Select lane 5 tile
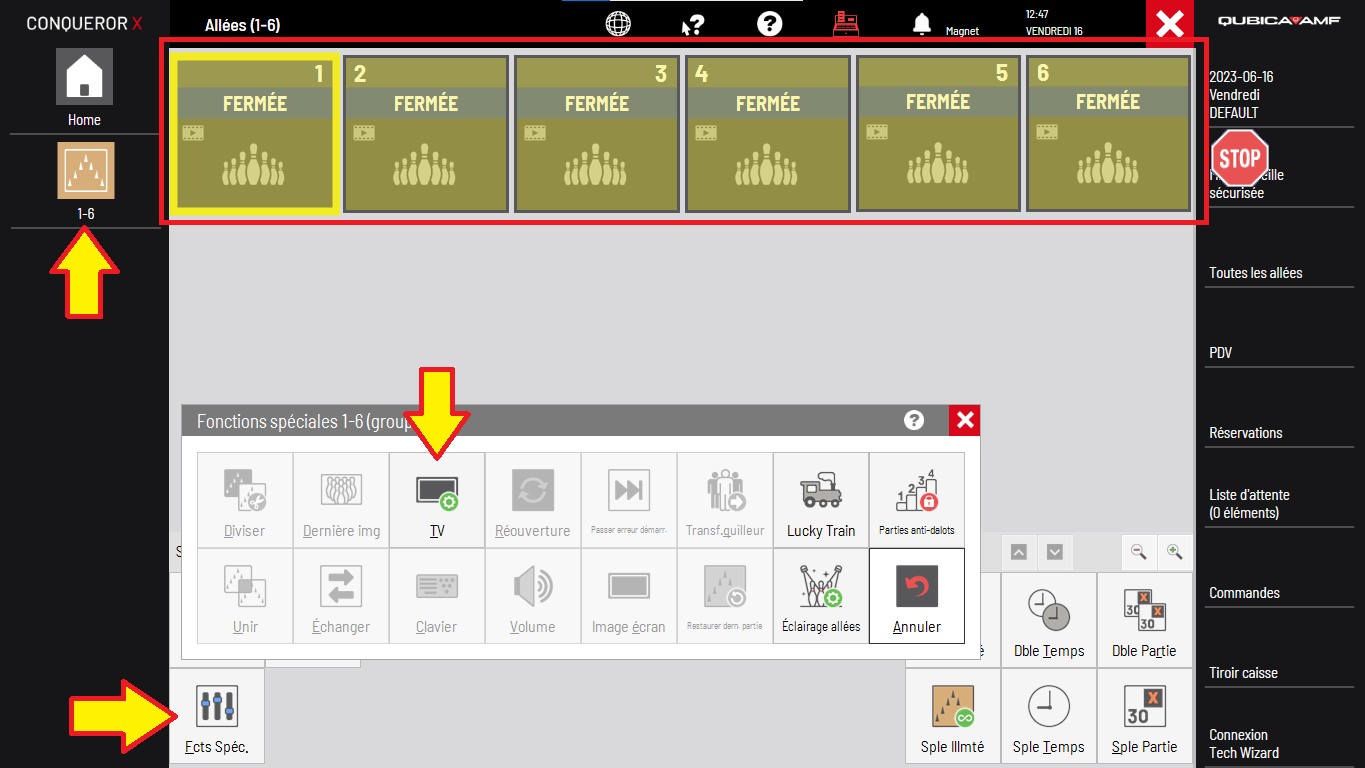Screen dimensions: 1365x768 click(x=939, y=133)
